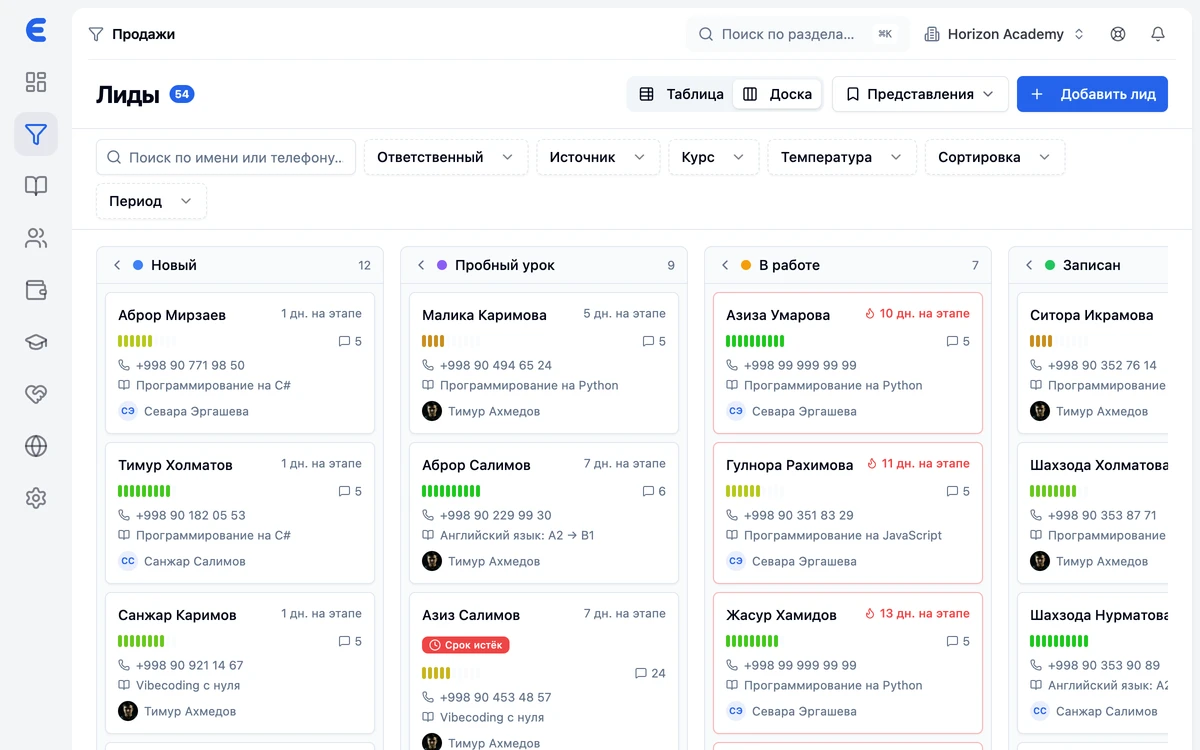1200x750 pixels.
Task: Open the graduation cap icon in sidebar
Action: pyautogui.click(x=36, y=342)
